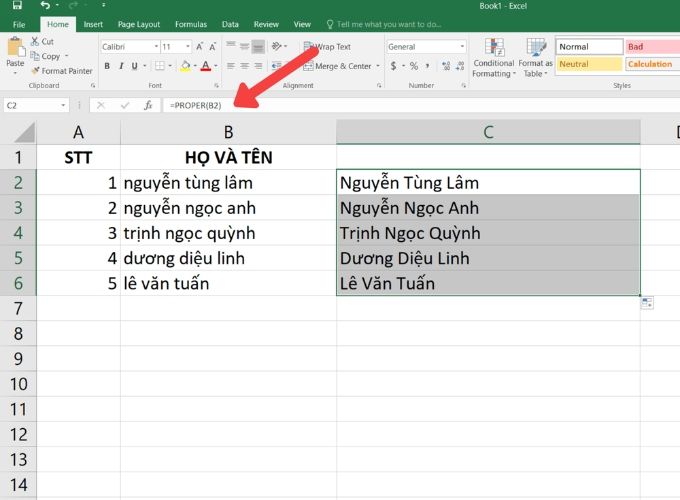
Task: Apply the Bad cell style
Action: [649, 47]
